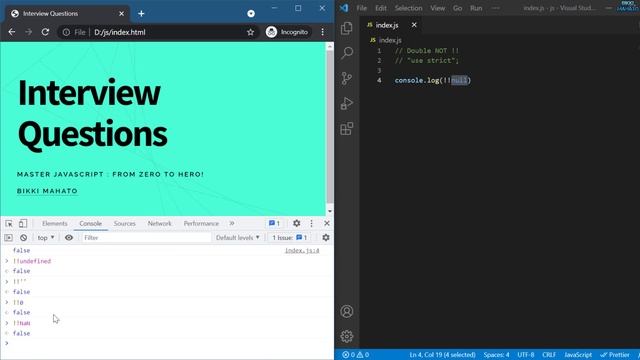Switch to DevTools Network tab

160,223
